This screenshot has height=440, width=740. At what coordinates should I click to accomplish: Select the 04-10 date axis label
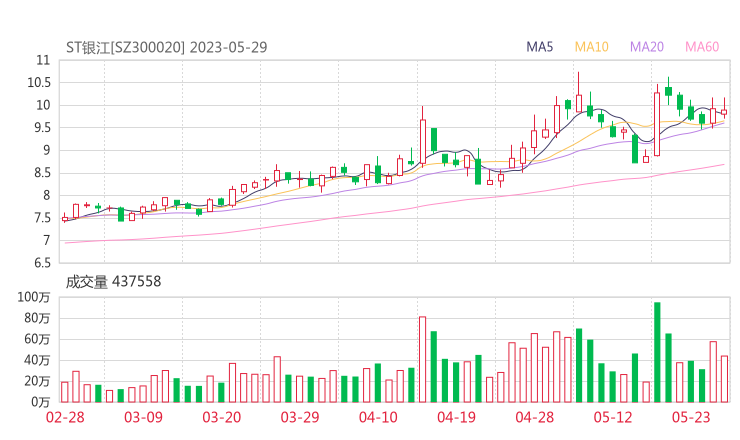[378, 418]
